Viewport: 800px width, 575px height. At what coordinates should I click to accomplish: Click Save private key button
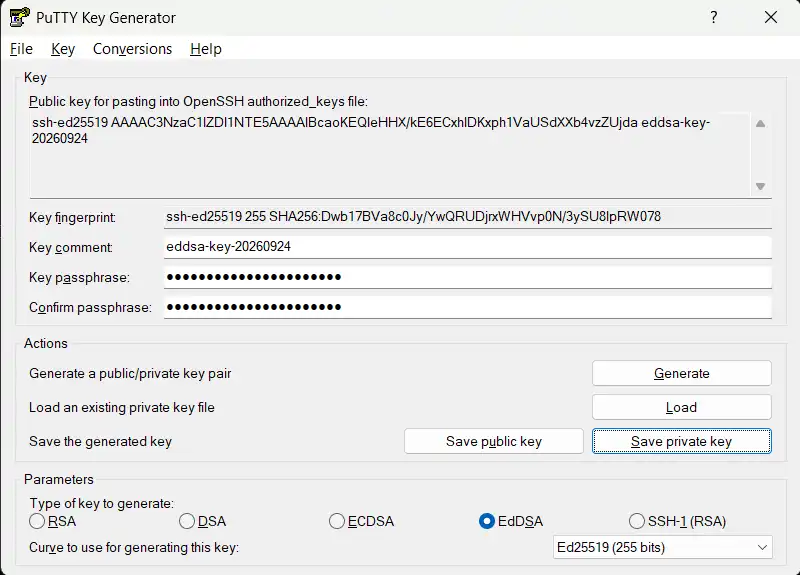pos(682,441)
